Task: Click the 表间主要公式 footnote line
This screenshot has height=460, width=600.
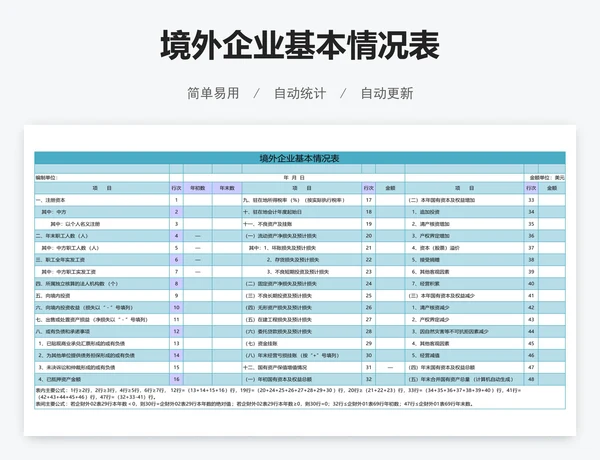Action: tap(254, 404)
